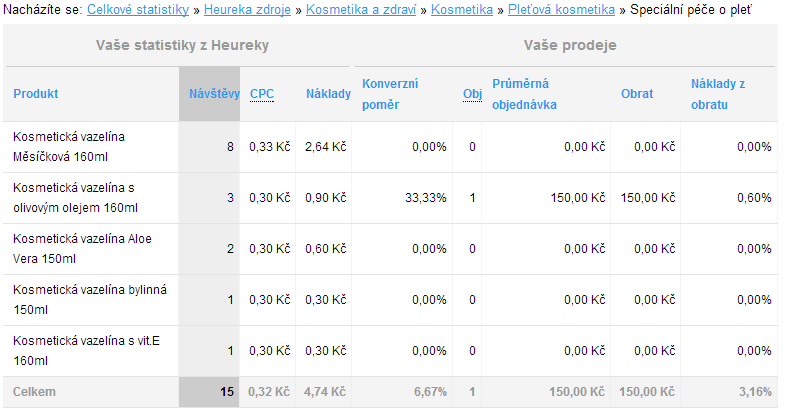Image resolution: width=794 pixels, height=416 pixels.
Task: Sort by Konverzní poměr column
Action: (390, 94)
